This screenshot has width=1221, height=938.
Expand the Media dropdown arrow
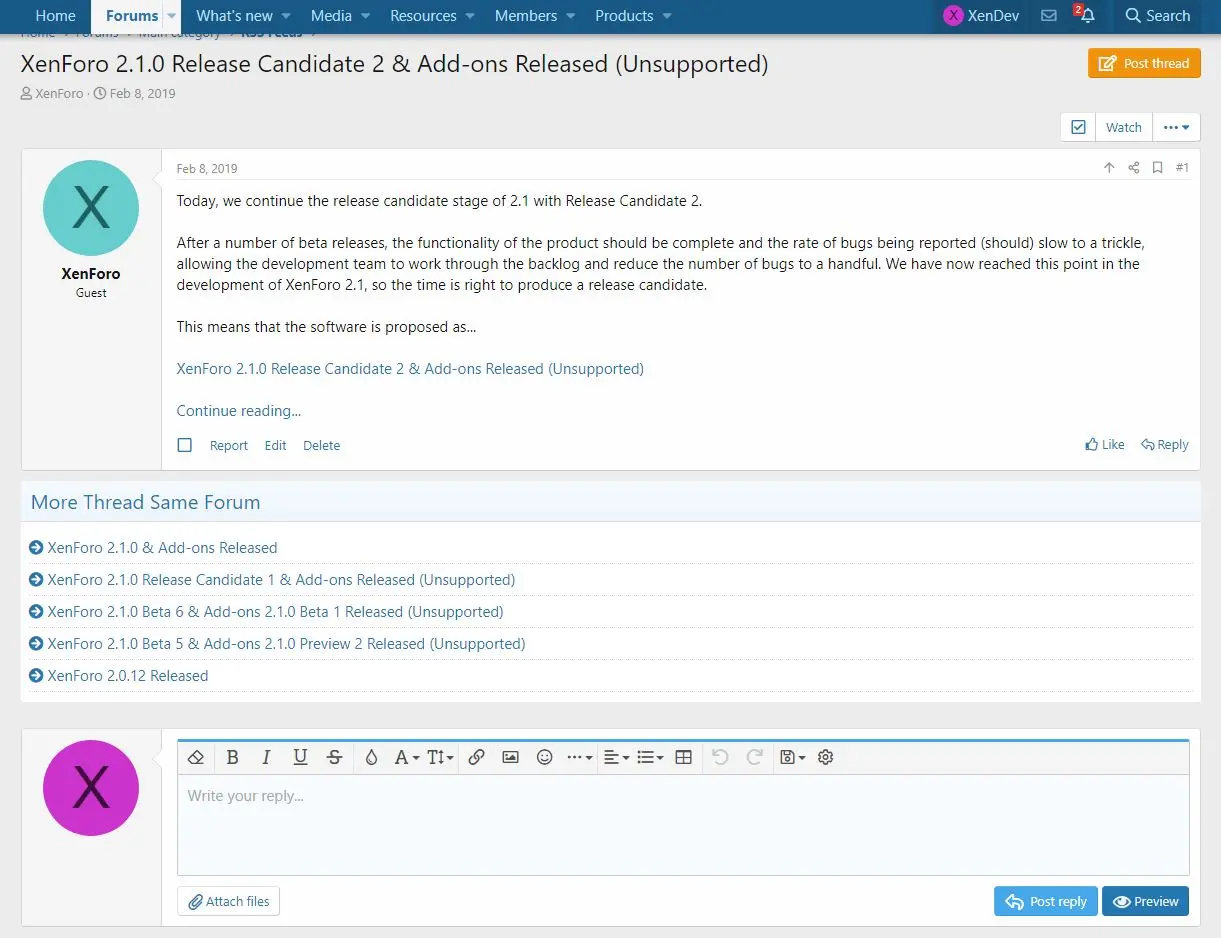[x=365, y=16]
